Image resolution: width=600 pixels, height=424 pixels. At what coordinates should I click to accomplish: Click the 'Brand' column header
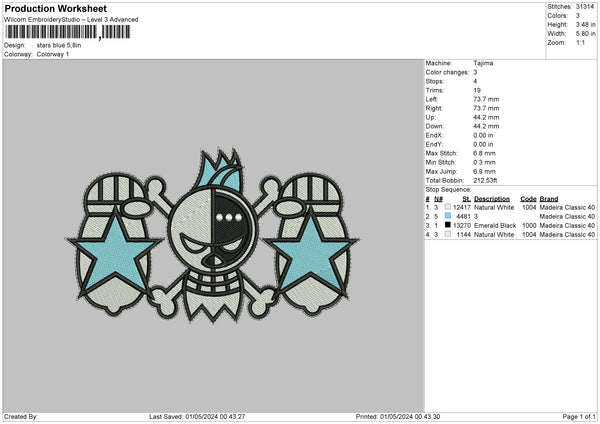click(549, 199)
